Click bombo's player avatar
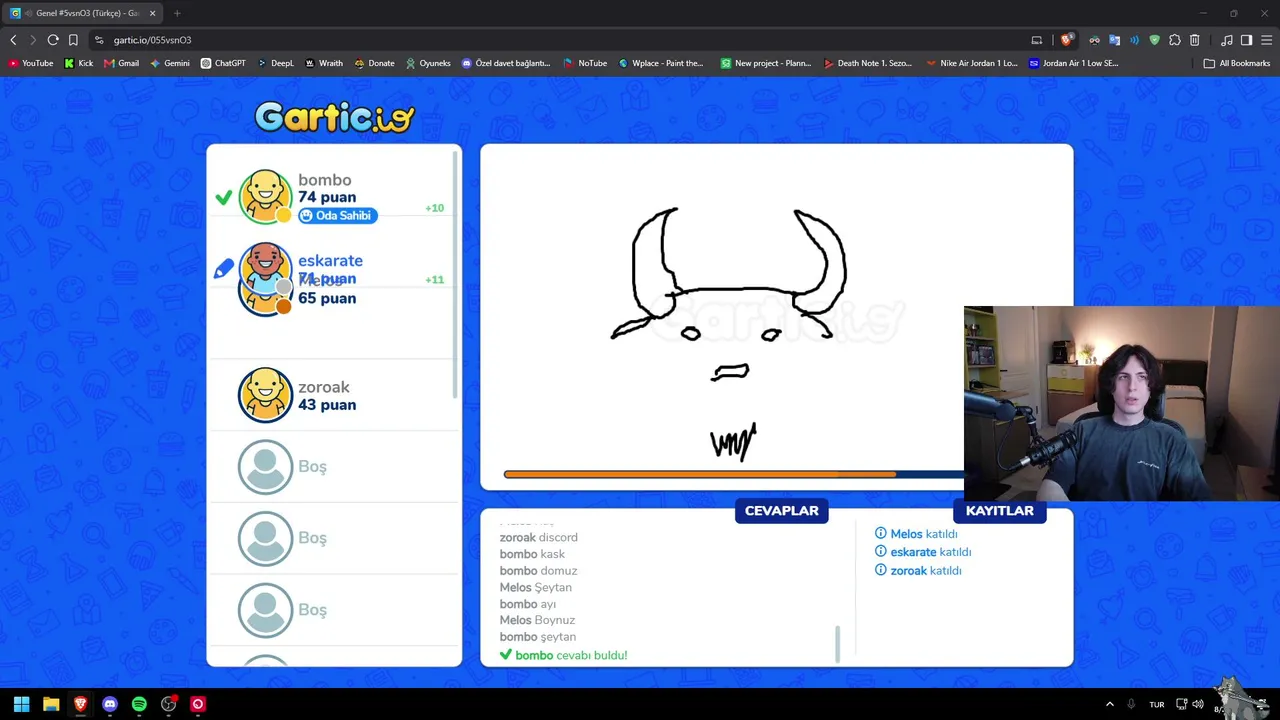 [265, 195]
